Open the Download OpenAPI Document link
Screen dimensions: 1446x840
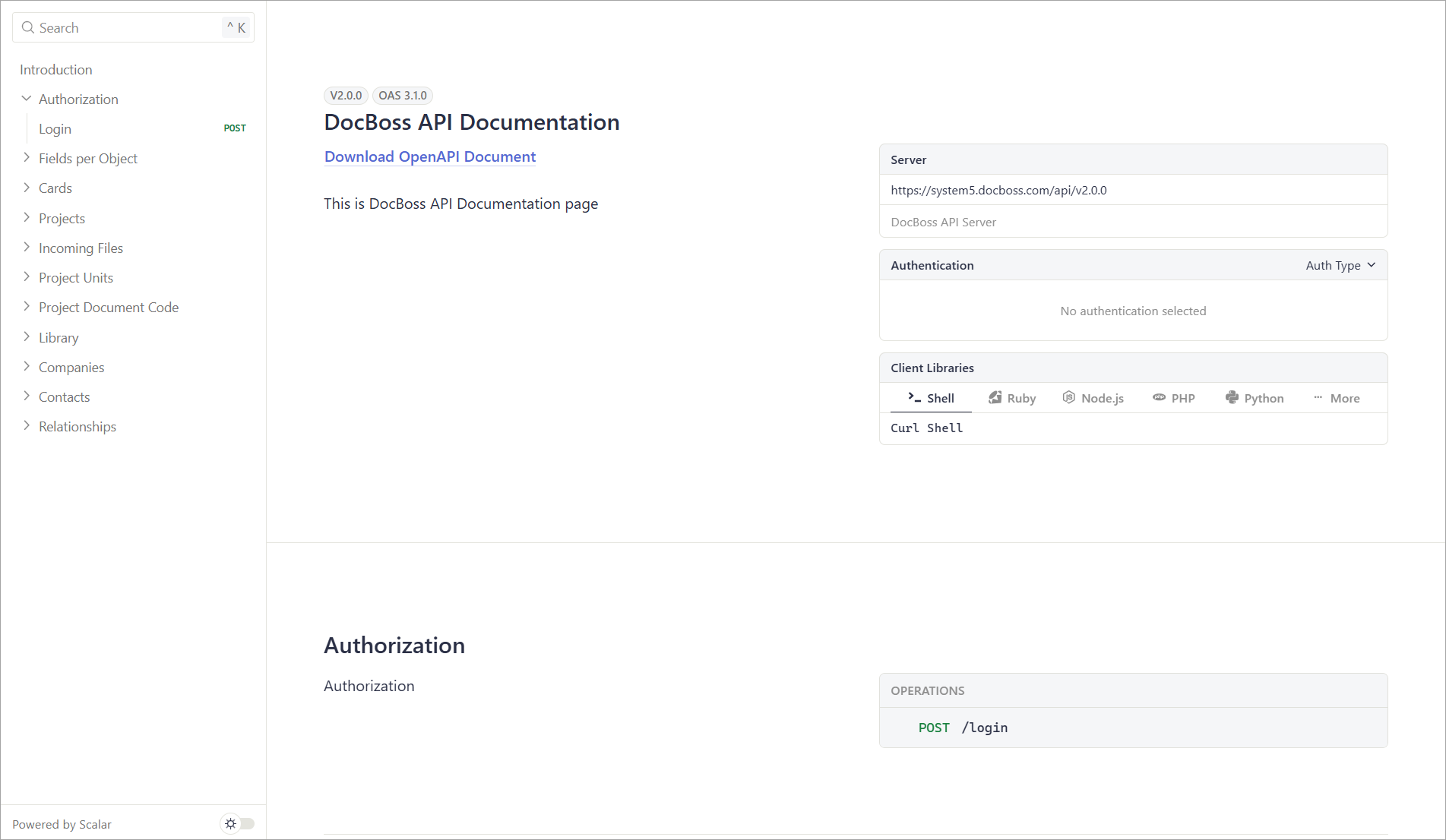click(x=430, y=156)
